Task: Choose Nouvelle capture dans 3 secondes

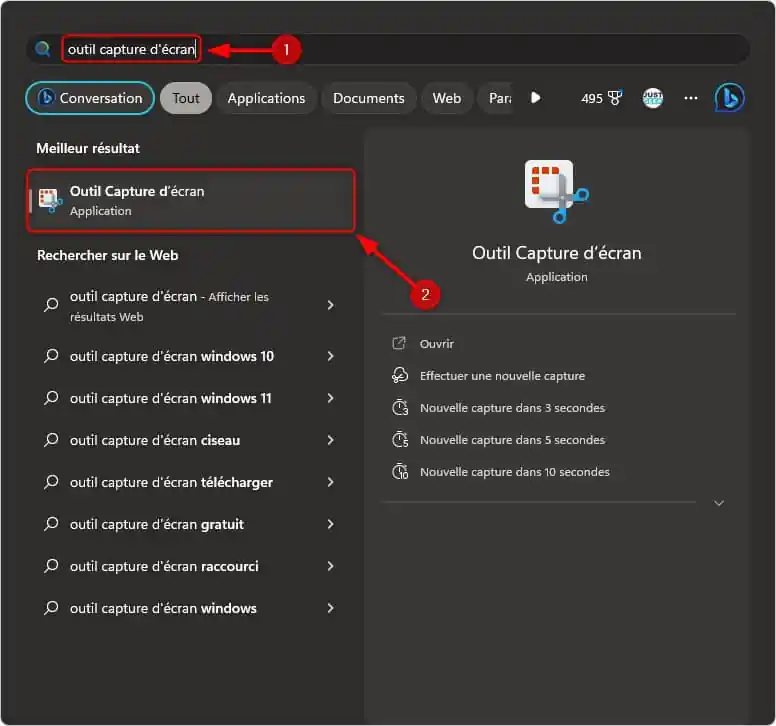Action: pyautogui.click(x=512, y=408)
